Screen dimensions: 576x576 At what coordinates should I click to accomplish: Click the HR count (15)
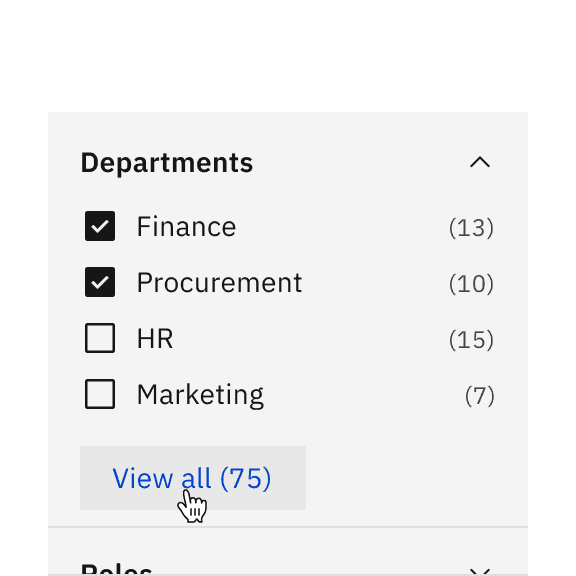point(471,340)
